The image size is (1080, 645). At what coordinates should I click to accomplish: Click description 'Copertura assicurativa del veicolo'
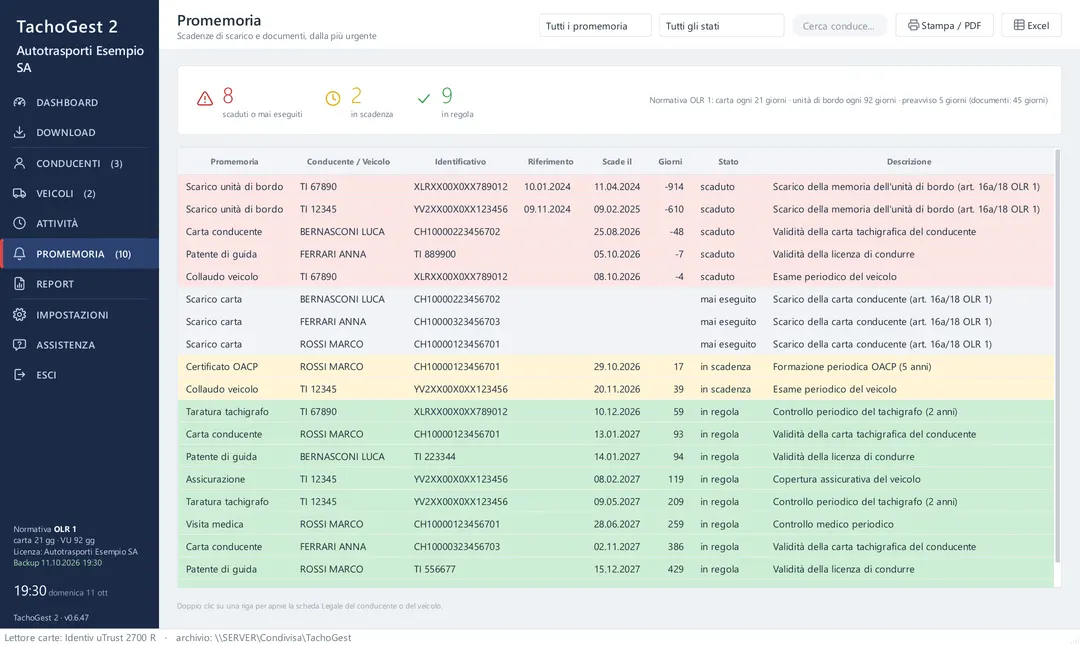847,480
